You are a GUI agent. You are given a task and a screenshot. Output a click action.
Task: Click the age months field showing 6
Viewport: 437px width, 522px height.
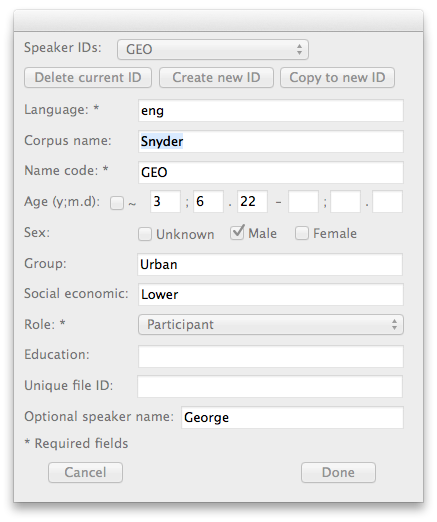[208, 201]
